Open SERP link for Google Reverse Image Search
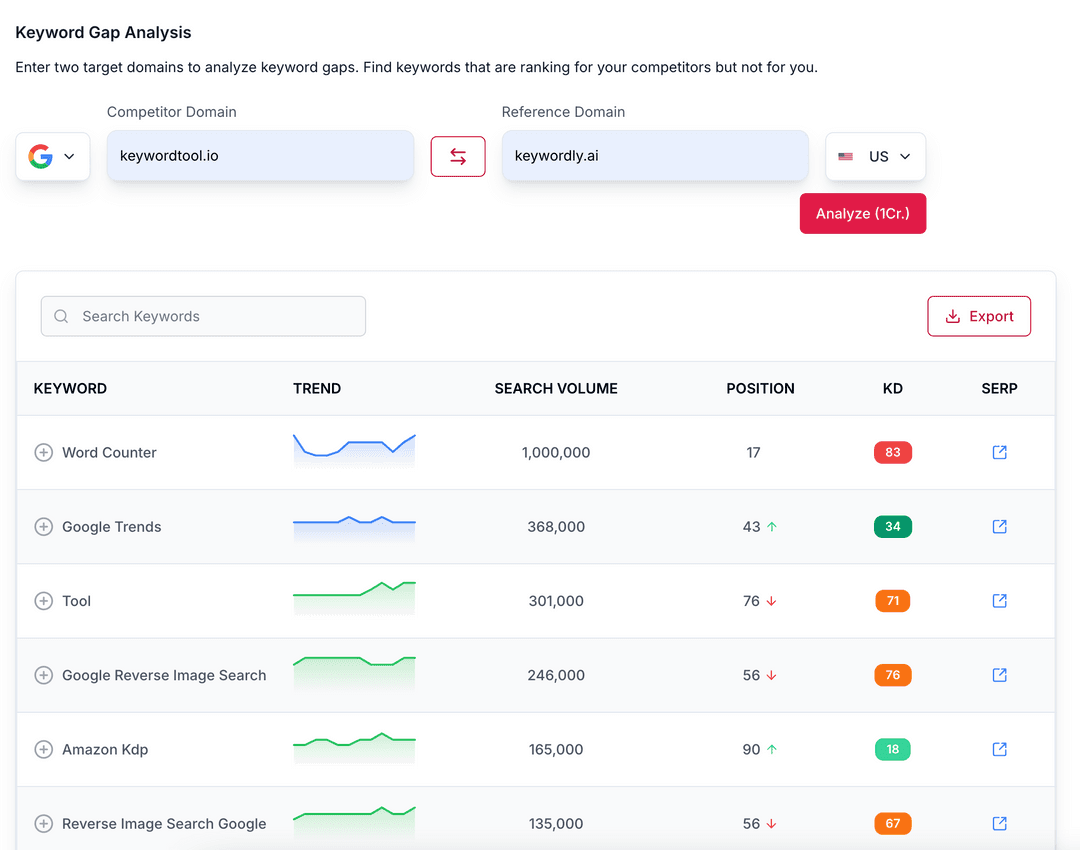1080x850 pixels. [x=999, y=675]
